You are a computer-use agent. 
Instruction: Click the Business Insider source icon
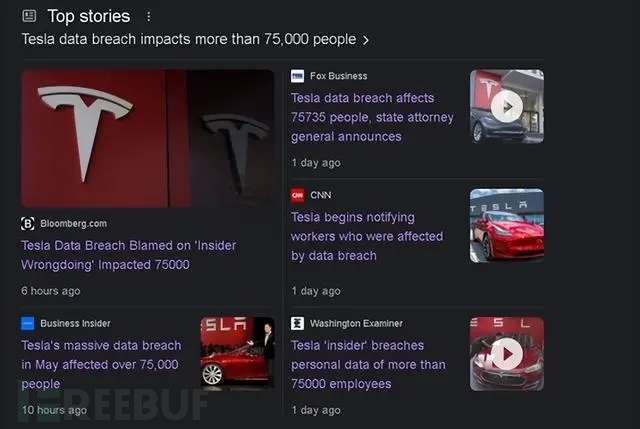tap(27, 323)
